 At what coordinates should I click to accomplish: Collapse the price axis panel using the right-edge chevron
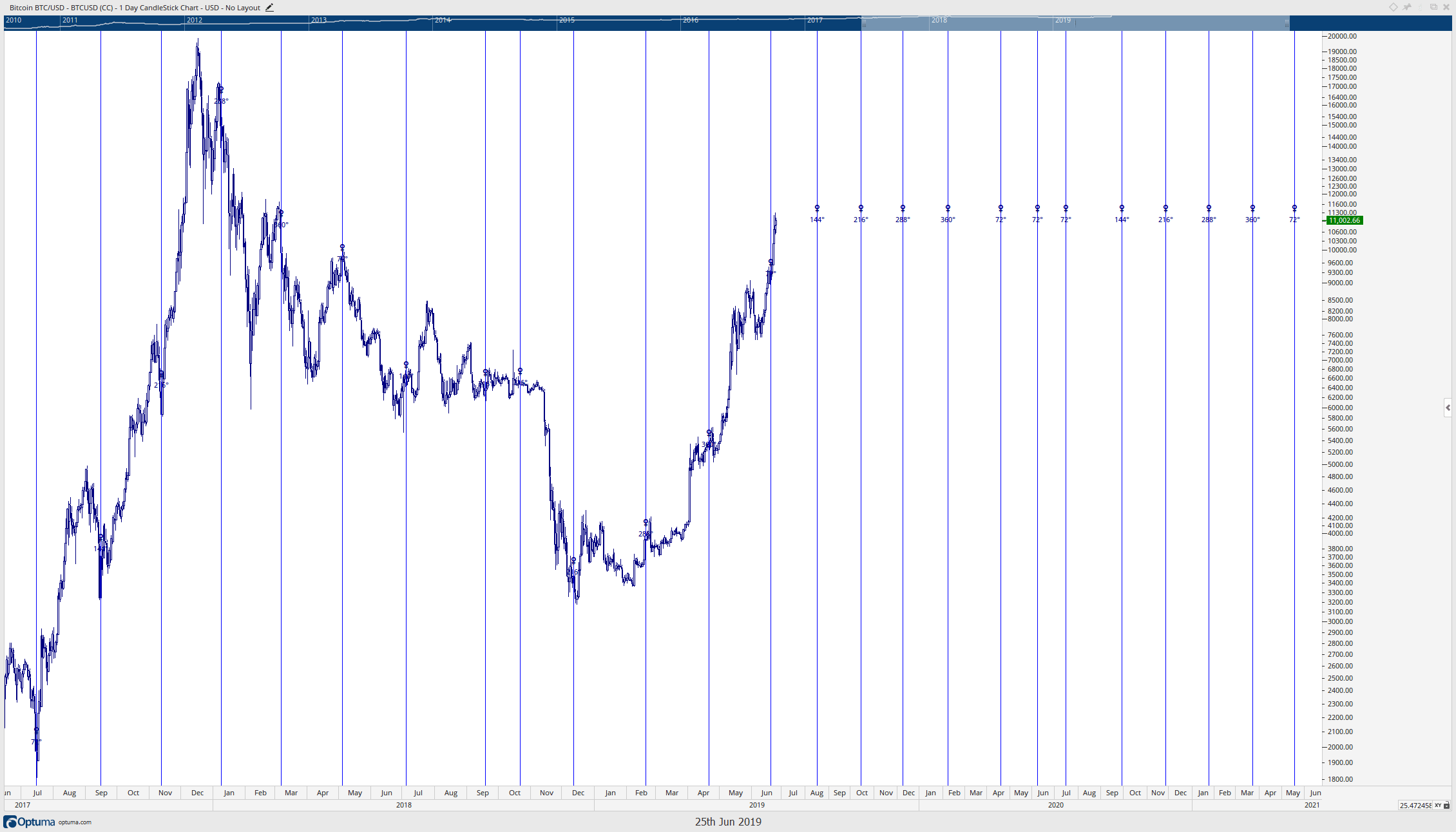[x=1448, y=407]
